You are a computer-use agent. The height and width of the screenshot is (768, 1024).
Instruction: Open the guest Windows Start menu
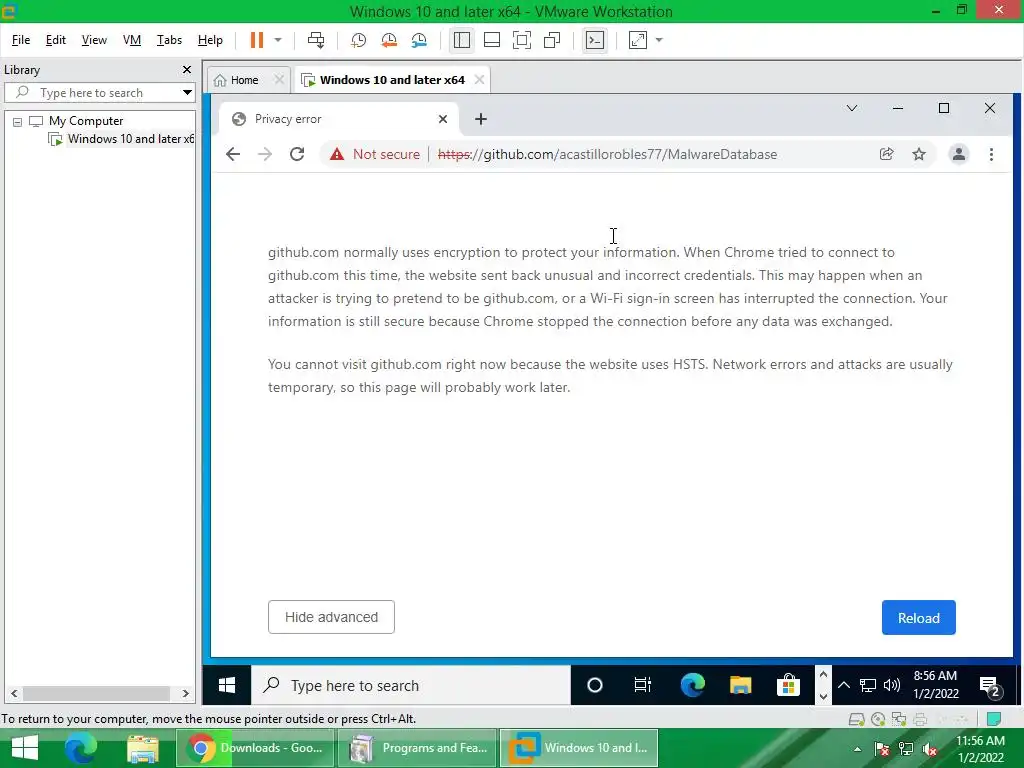click(227, 685)
